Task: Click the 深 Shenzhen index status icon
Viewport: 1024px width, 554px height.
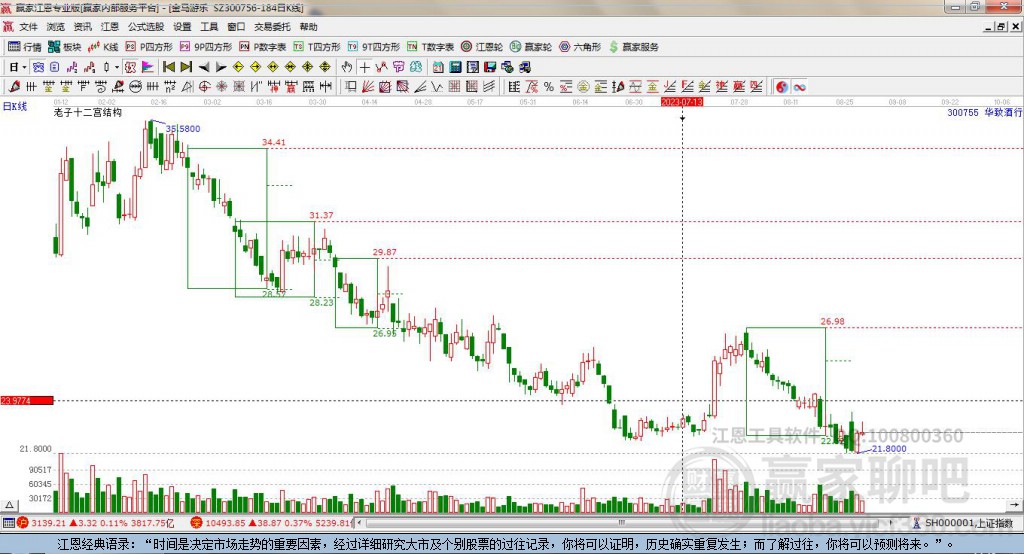Action: 196,523
